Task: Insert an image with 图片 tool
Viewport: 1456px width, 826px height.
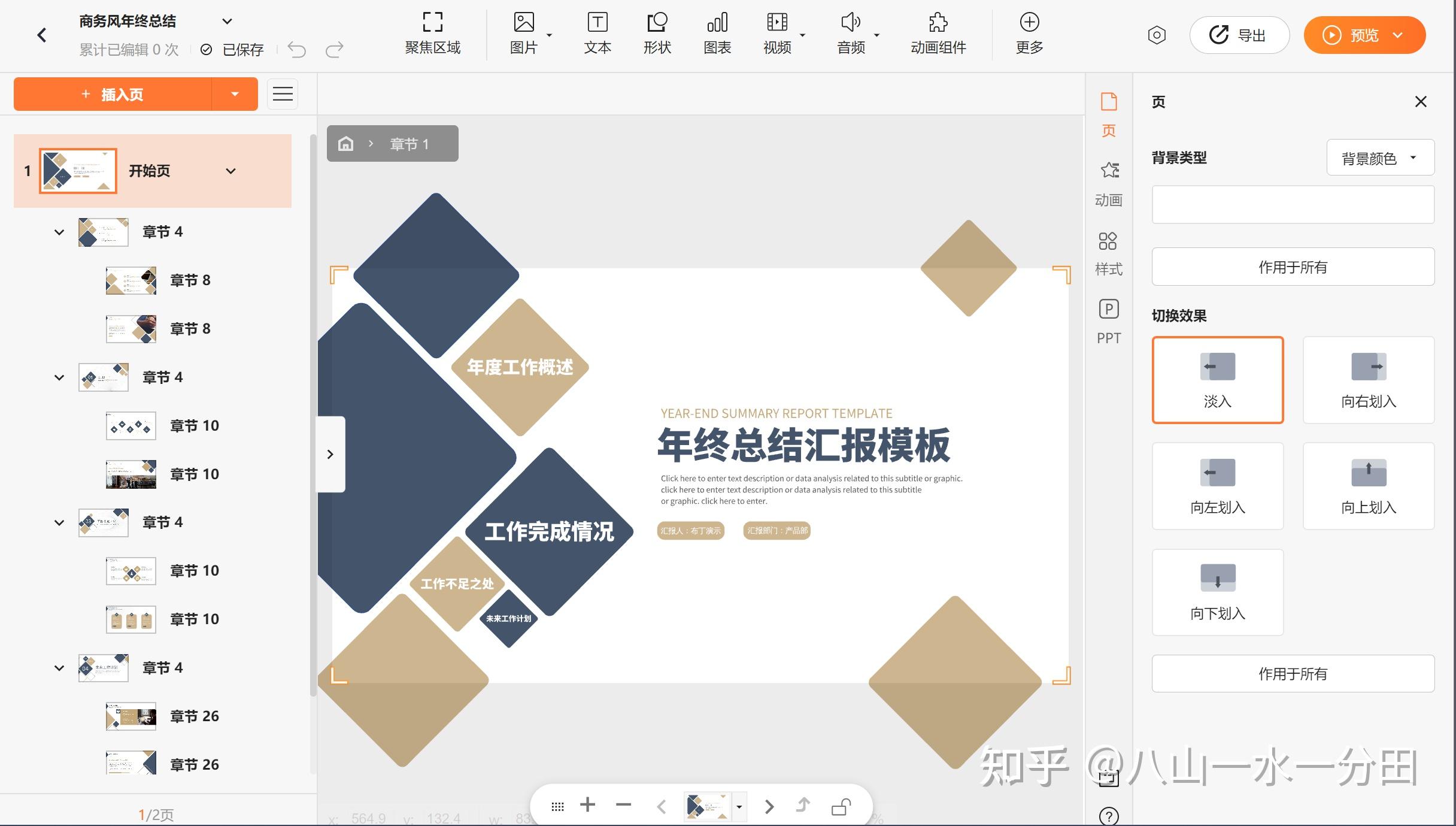Action: [523, 34]
